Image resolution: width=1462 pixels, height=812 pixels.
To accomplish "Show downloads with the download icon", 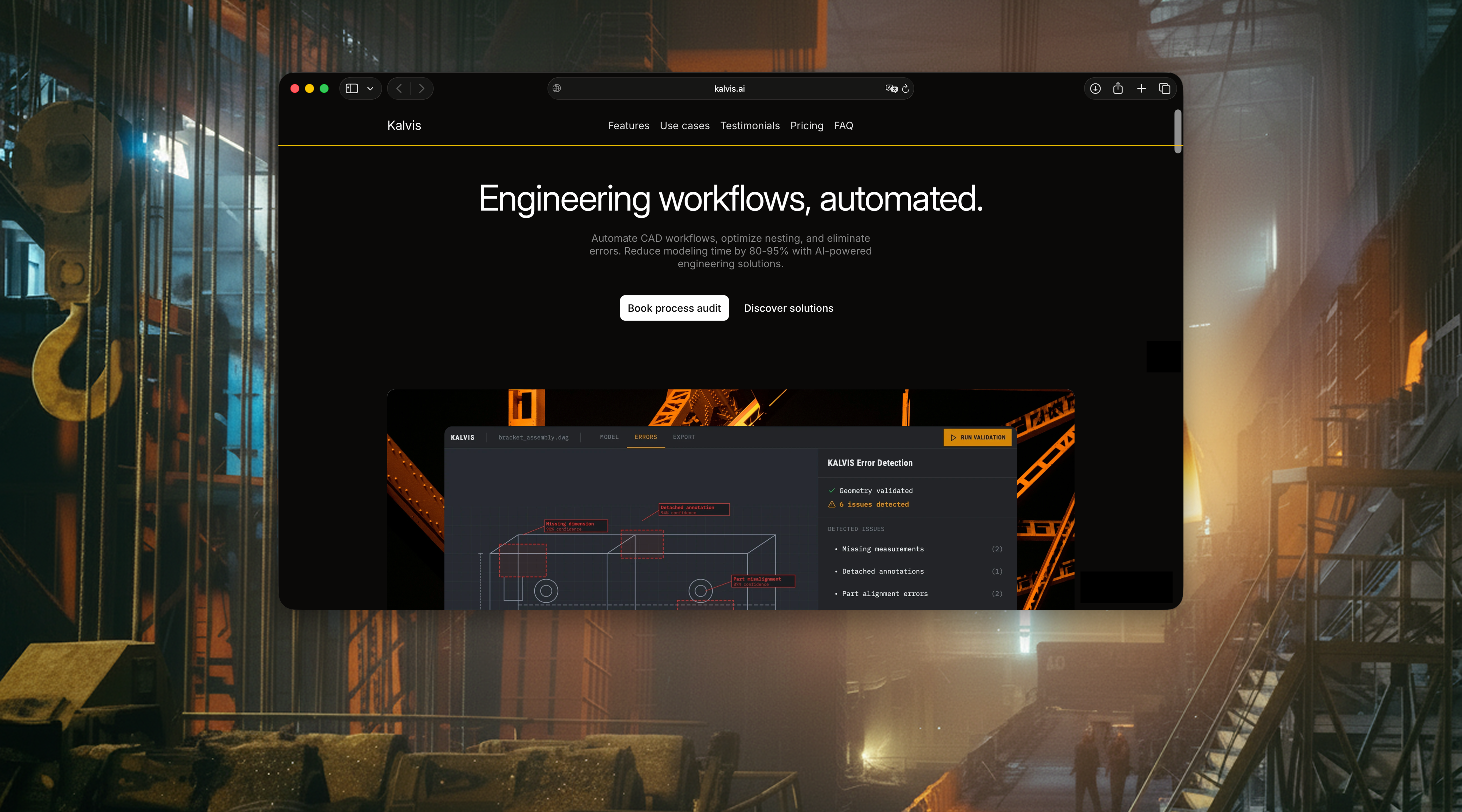I will [x=1095, y=88].
